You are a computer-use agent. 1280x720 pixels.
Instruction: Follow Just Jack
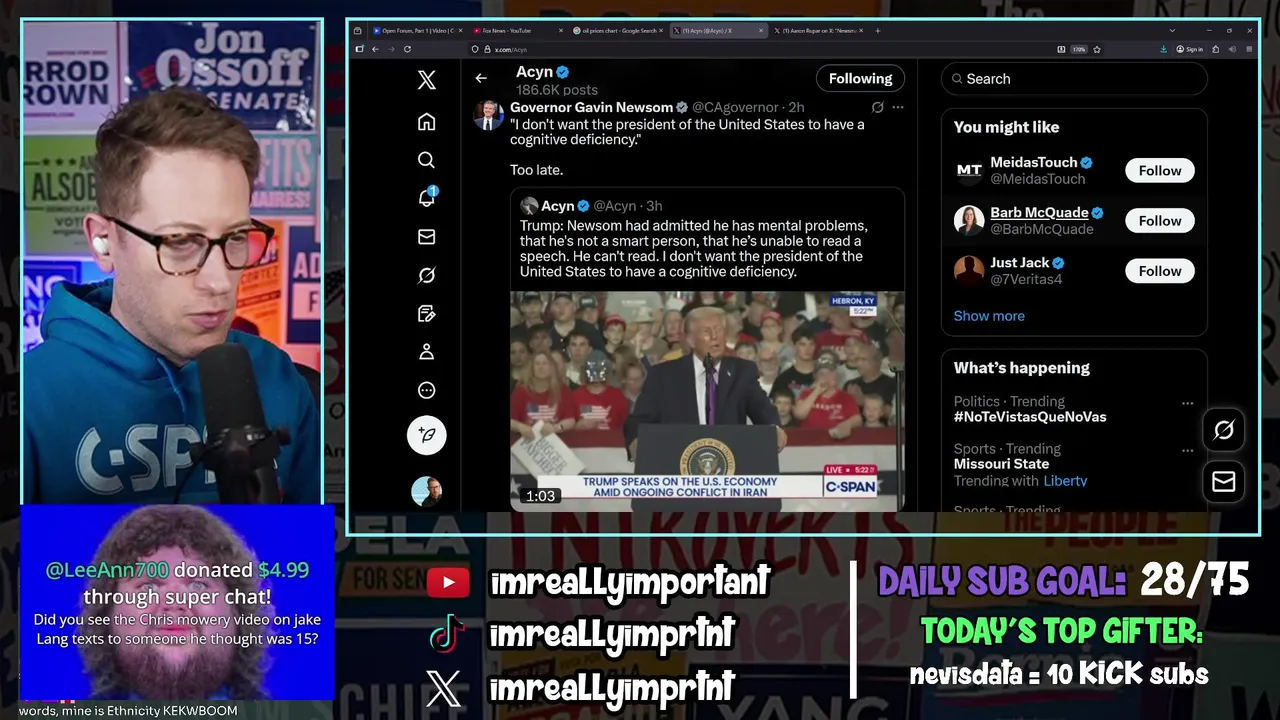click(1160, 270)
